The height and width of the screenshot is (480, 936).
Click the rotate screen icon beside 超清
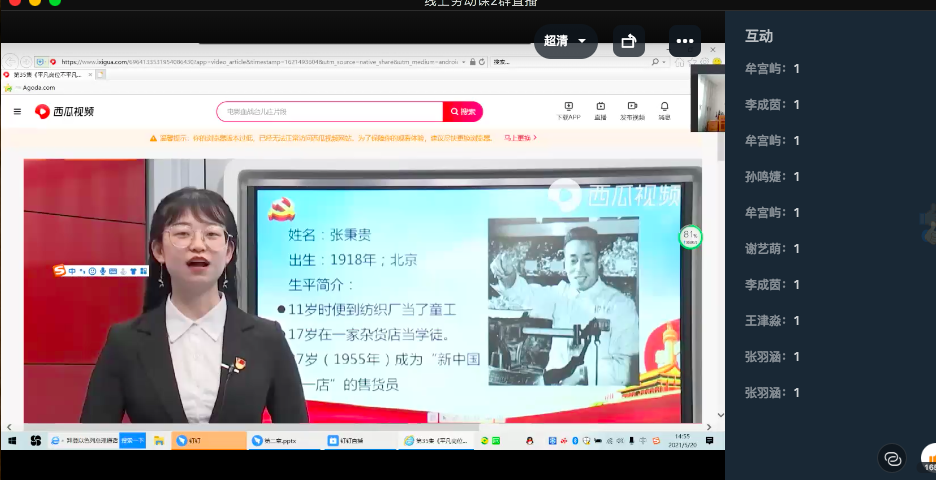[629, 41]
